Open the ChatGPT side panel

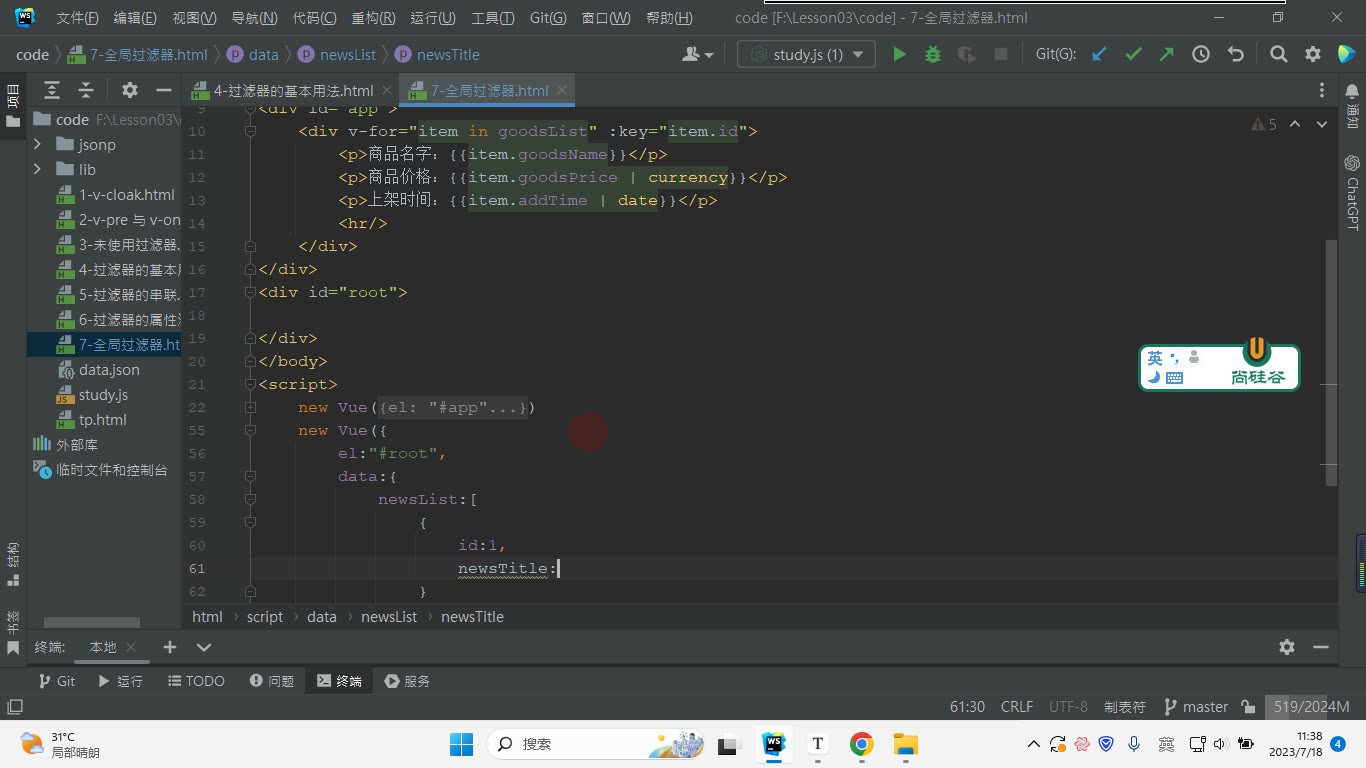(x=1352, y=192)
